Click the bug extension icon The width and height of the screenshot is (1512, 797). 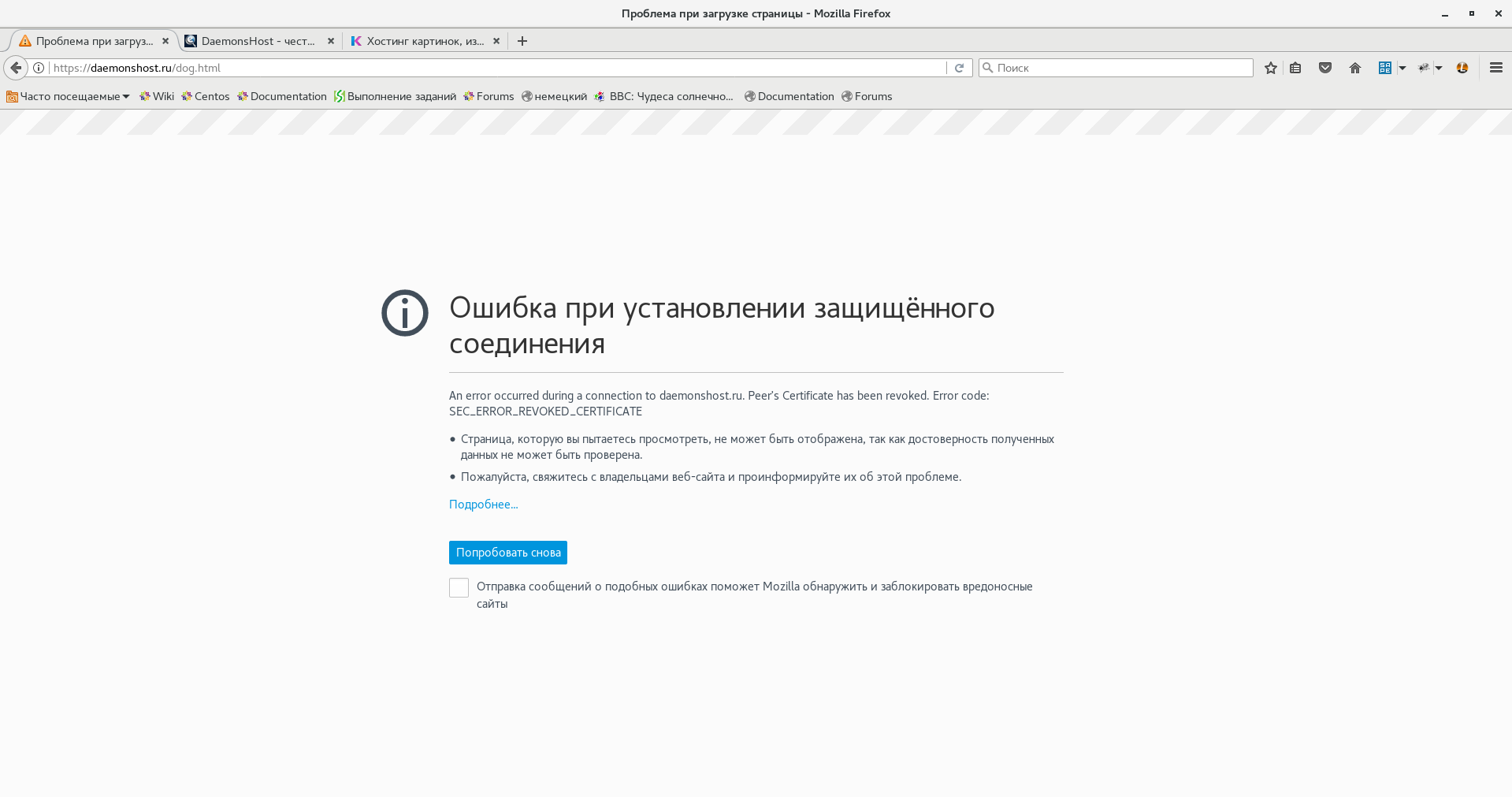[1423, 68]
